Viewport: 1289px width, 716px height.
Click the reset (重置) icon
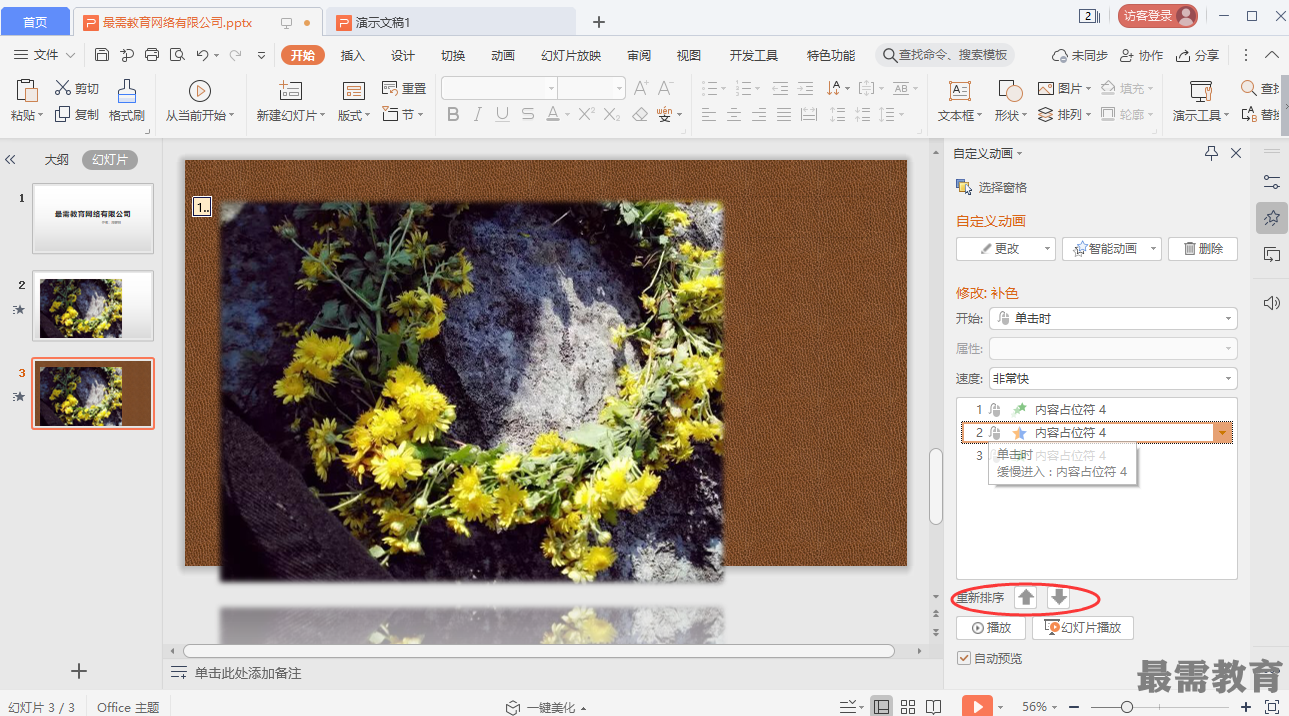(x=390, y=88)
